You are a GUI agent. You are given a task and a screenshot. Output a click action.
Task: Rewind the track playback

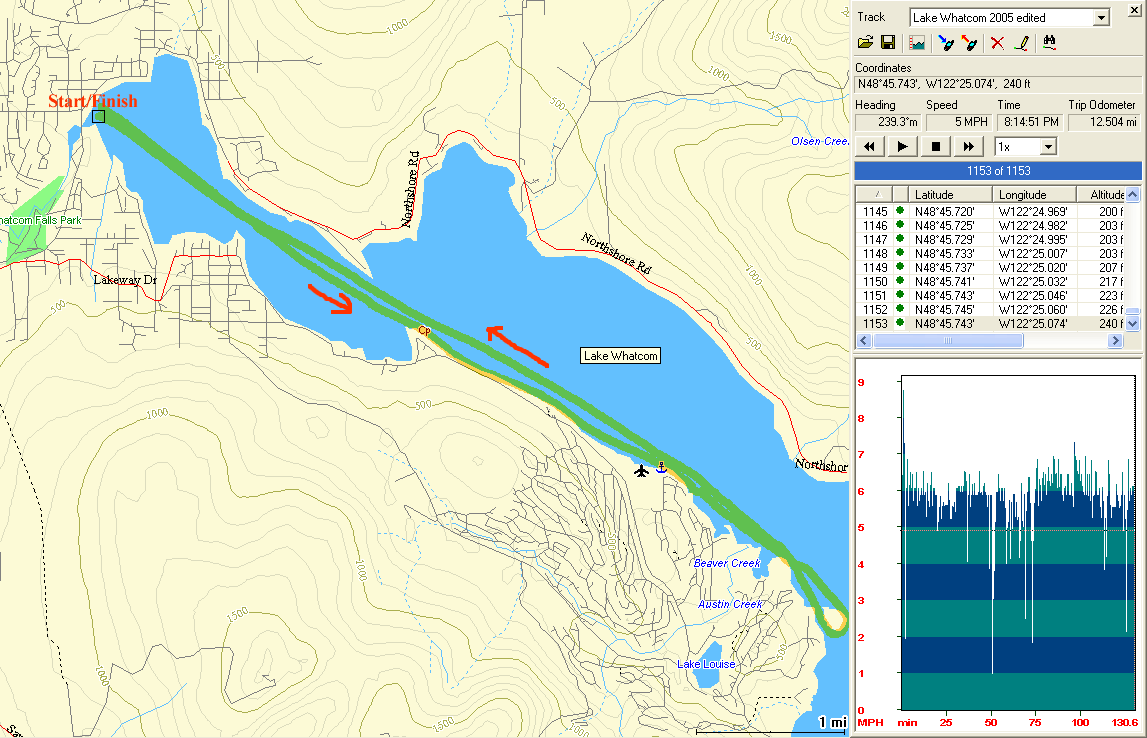tap(870, 147)
